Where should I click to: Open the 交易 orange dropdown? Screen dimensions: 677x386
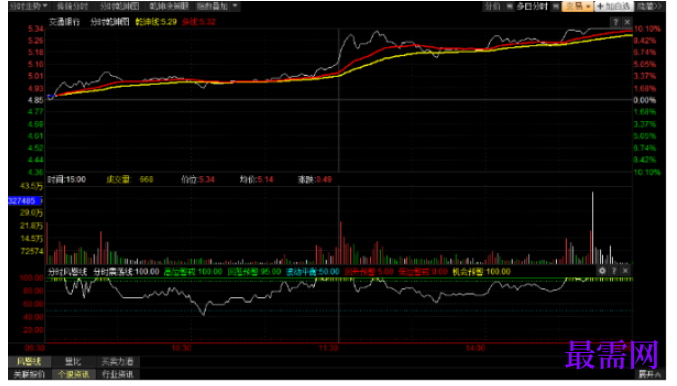pyautogui.click(x=578, y=6)
